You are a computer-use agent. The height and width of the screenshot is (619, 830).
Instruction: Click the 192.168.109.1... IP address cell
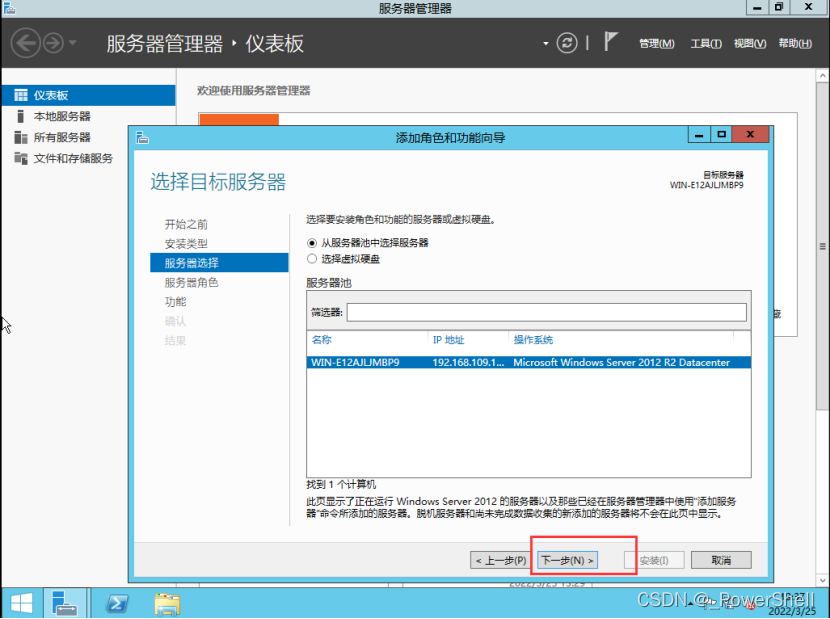point(468,363)
